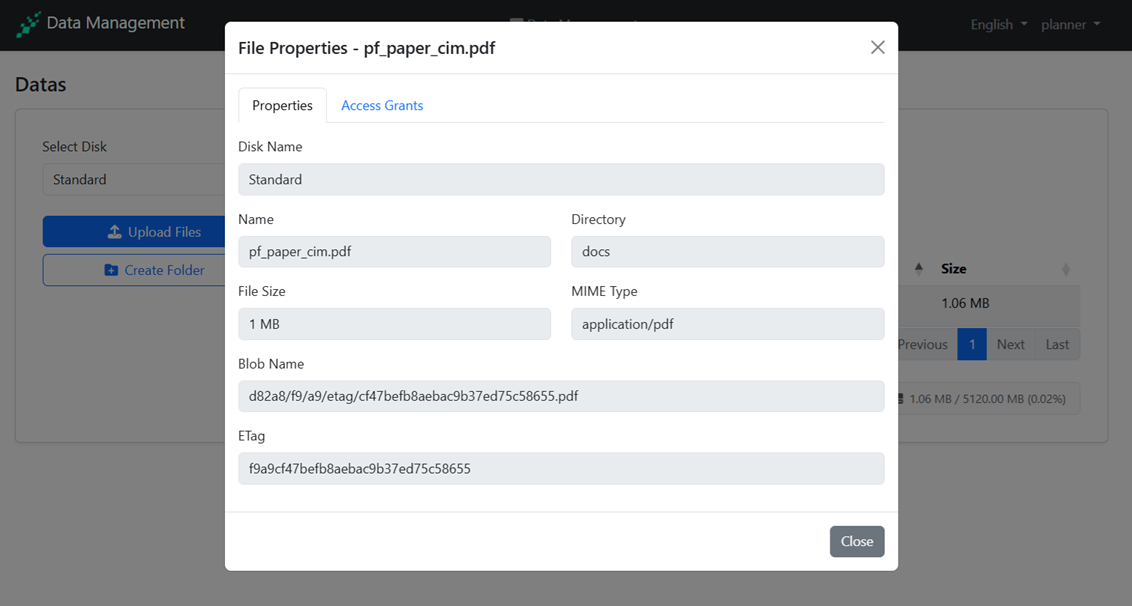Go to the Next page in pagination
This screenshot has height=606, width=1132.
point(1010,344)
